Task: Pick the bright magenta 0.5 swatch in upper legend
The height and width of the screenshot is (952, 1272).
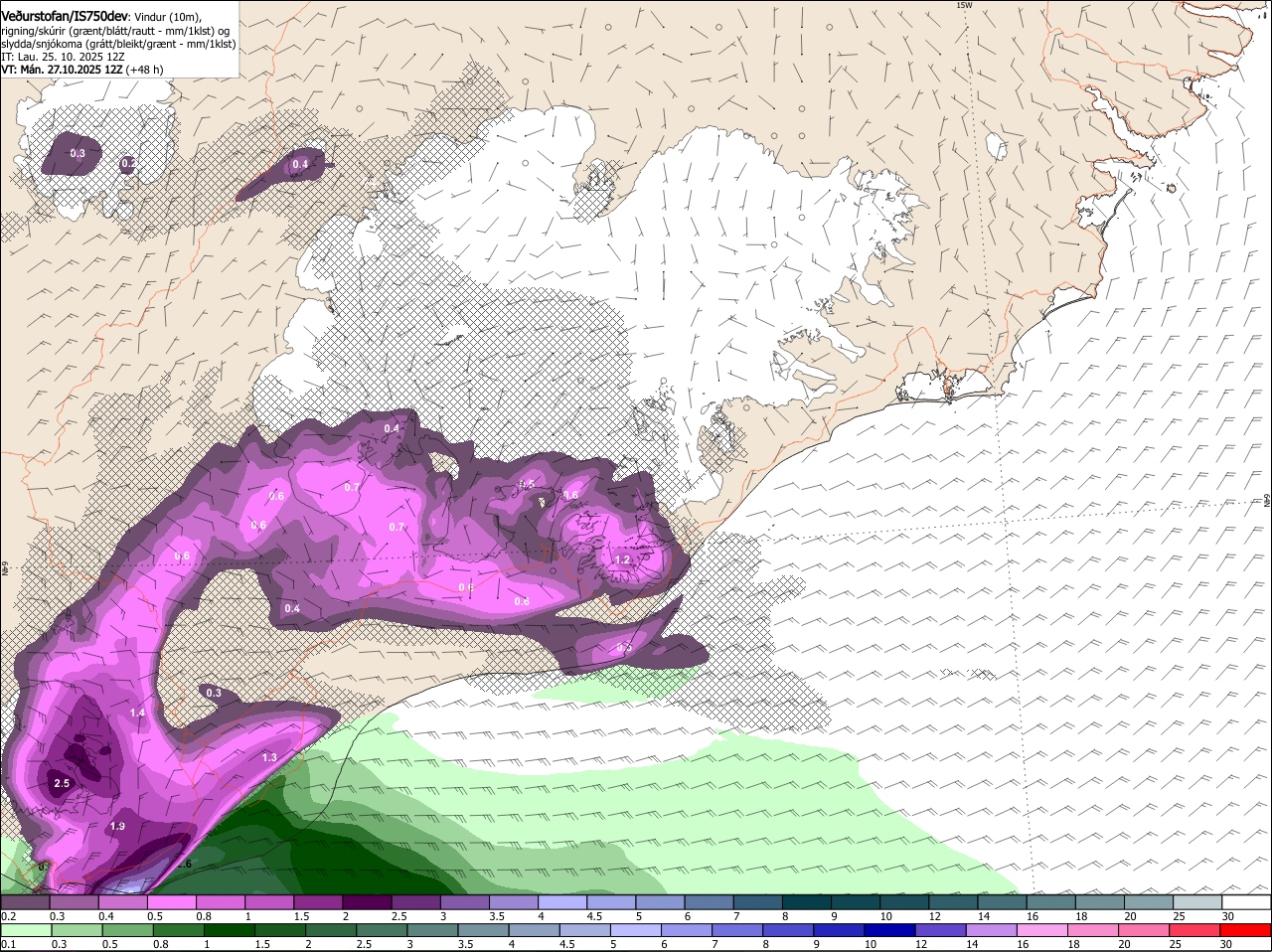Action: tap(171, 902)
